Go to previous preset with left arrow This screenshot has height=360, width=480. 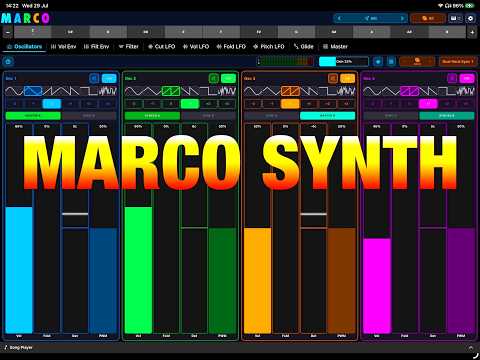pyautogui.click(x=339, y=18)
